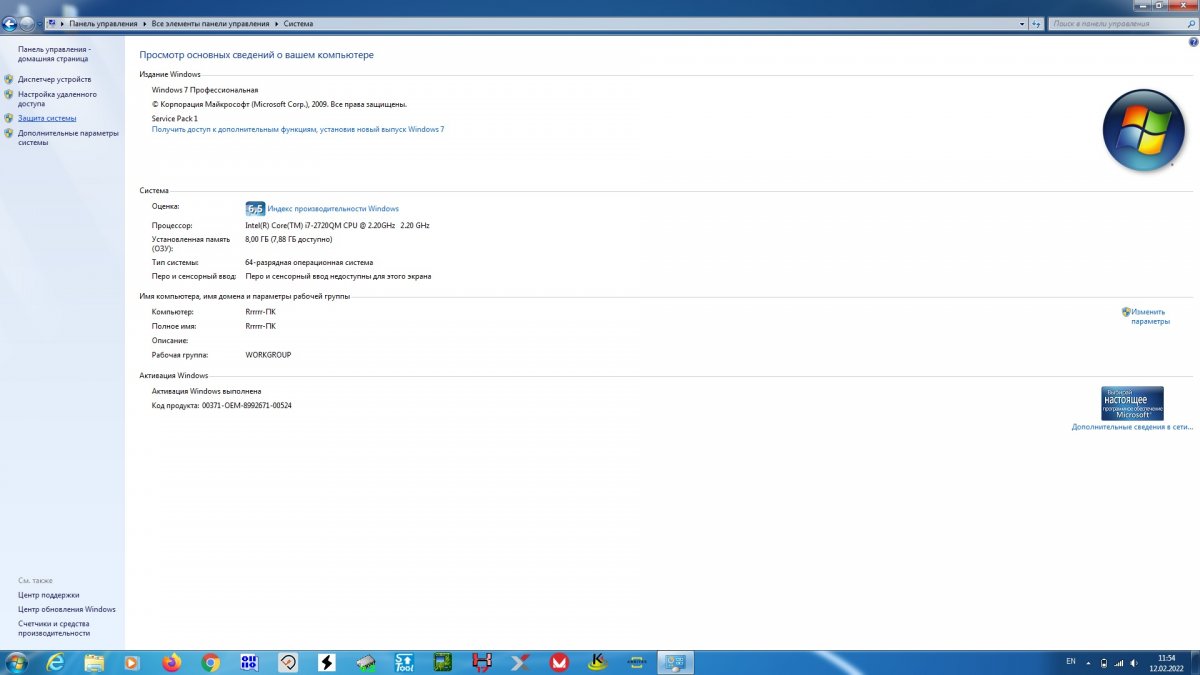Click 'Изменить параметры' link

(1150, 317)
